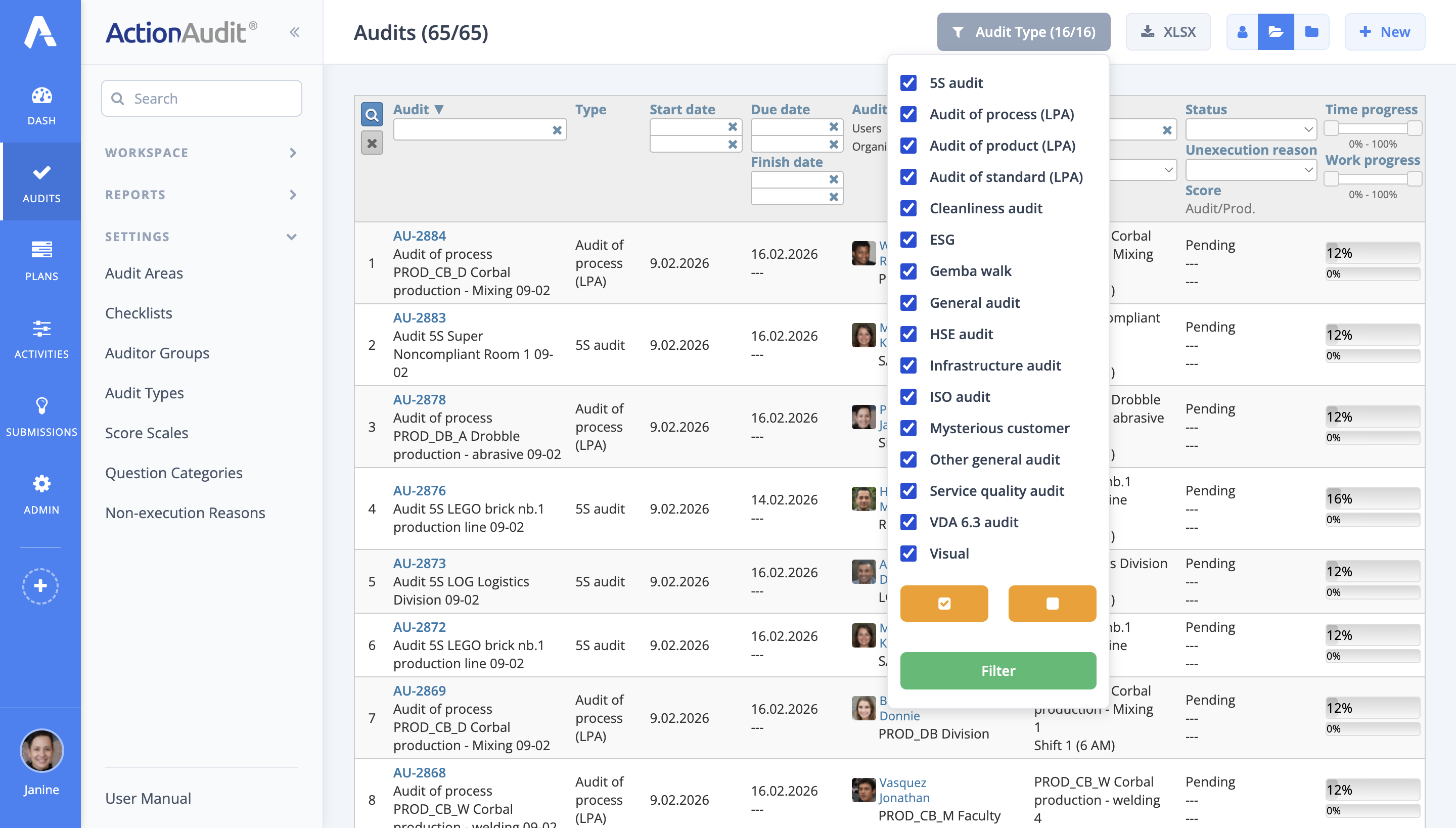This screenshot has width=1456, height=828.
Task: Open the Status dropdown
Action: [1251, 129]
